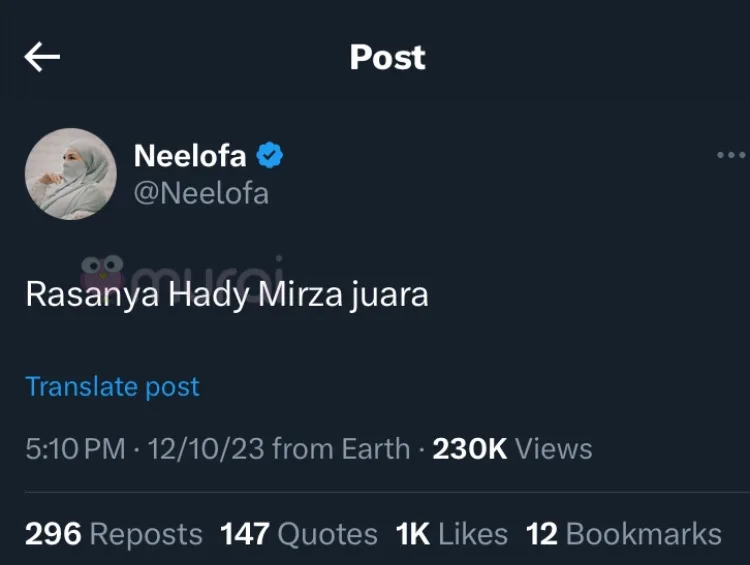This screenshot has height=565, width=750.
Task: Translate post into another language
Action: point(112,387)
